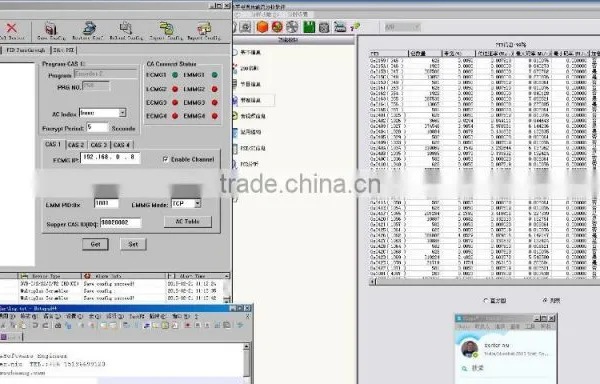Switch to the CAS 4 tab
Screen dimensions: 600x384
[122, 145]
